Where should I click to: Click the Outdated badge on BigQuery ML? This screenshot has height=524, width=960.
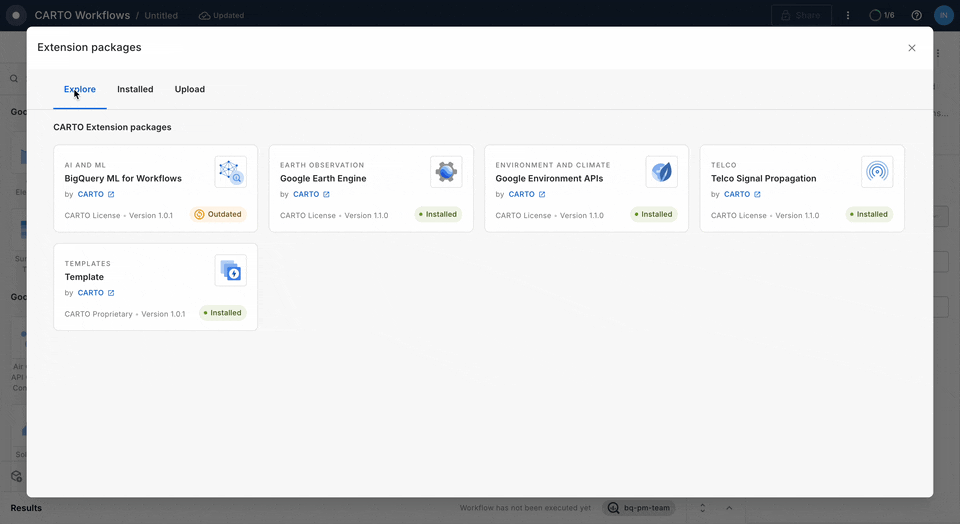tap(218, 214)
